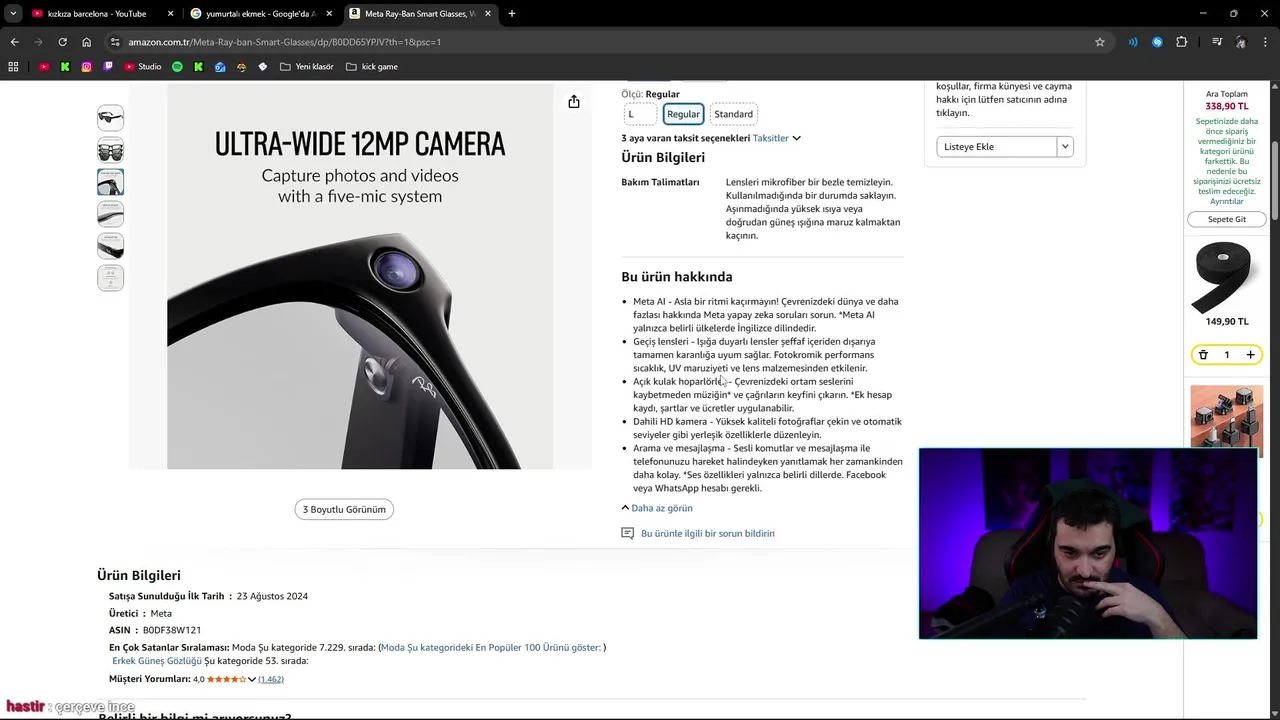Screen dimensions: 1280x720
Task: Click the Sepete Git button
Action: pos(1227,219)
